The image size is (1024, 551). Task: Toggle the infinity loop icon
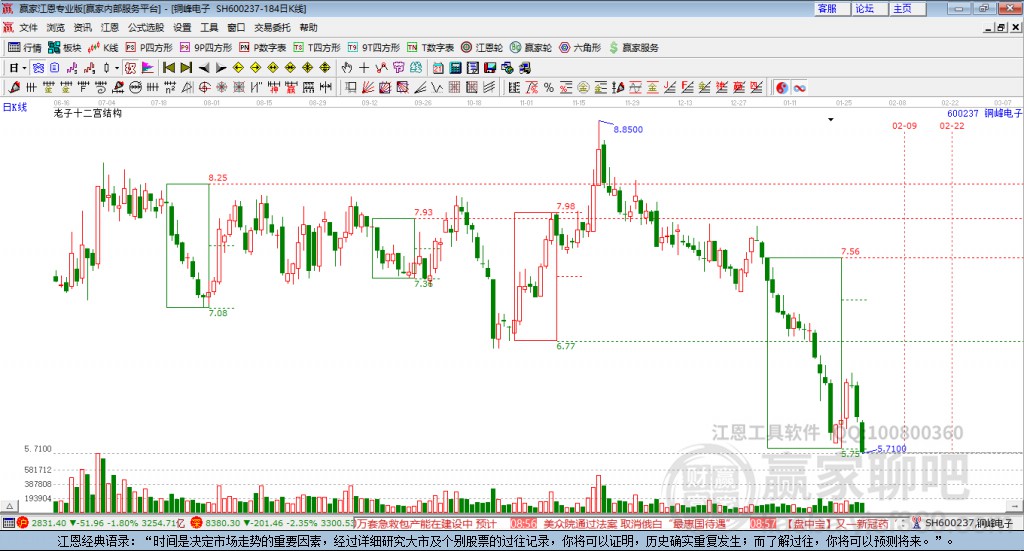799,87
